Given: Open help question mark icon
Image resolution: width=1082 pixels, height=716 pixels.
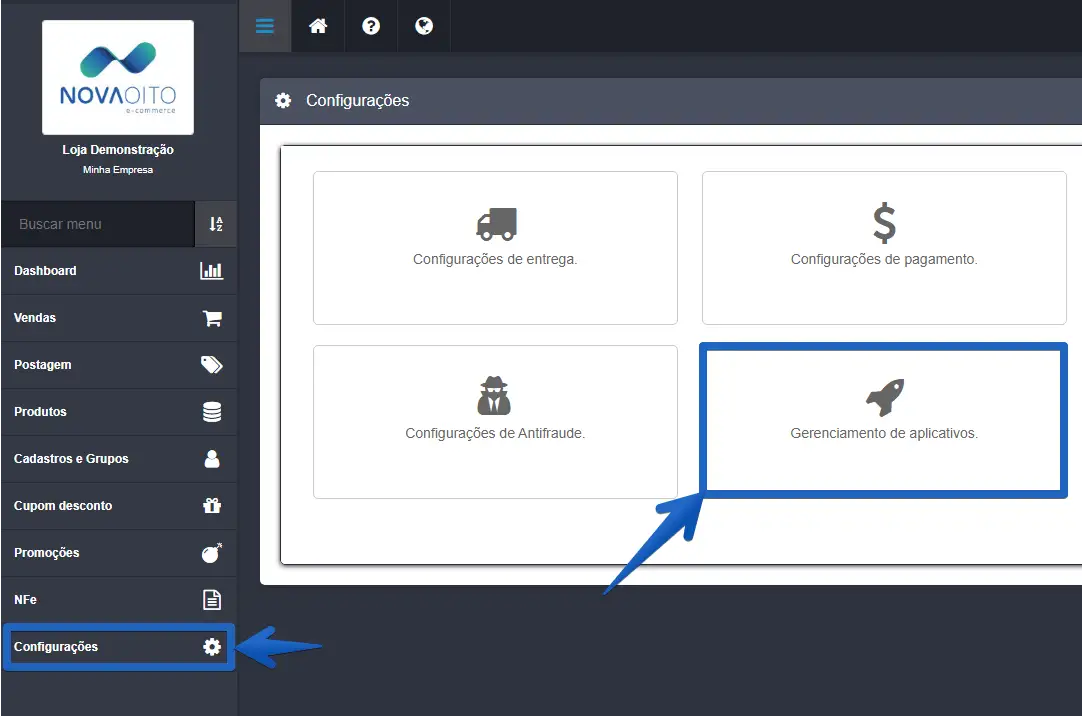Looking at the screenshot, I should pos(371,26).
